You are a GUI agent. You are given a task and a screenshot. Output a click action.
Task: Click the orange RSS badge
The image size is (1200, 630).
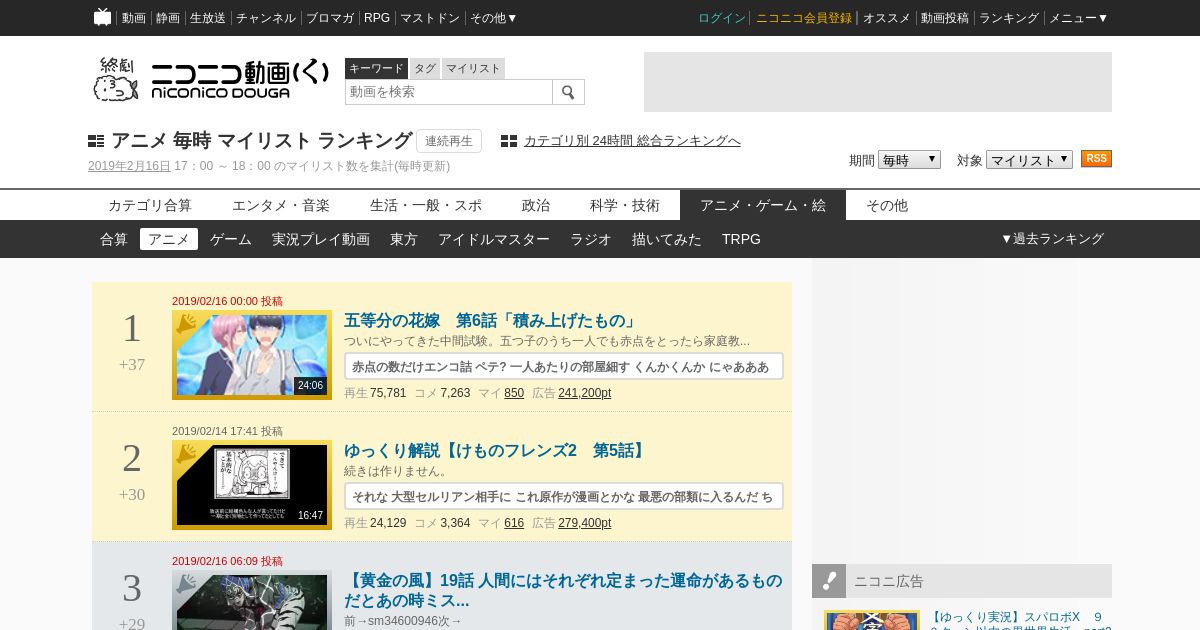(1096, 159)
